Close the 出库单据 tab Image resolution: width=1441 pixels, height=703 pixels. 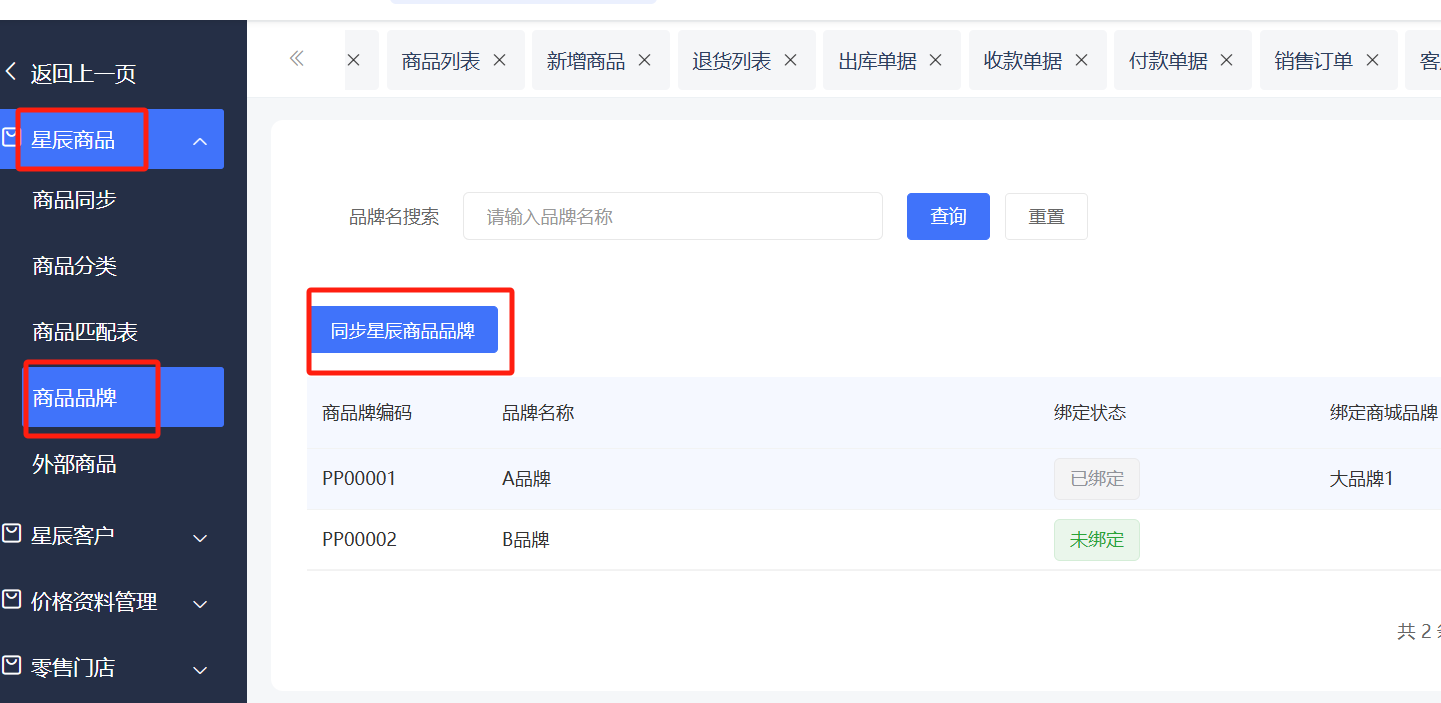tap(936, 60)
